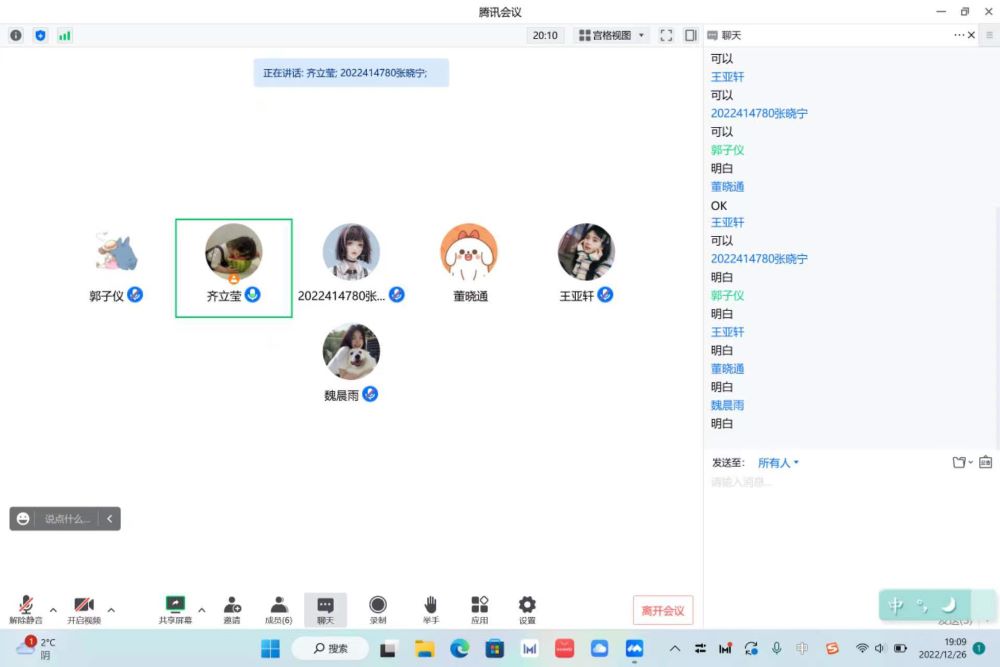1000x667 pixels.
Task: Unmute microphone via 解除静音
Action: tap(26, 609)
